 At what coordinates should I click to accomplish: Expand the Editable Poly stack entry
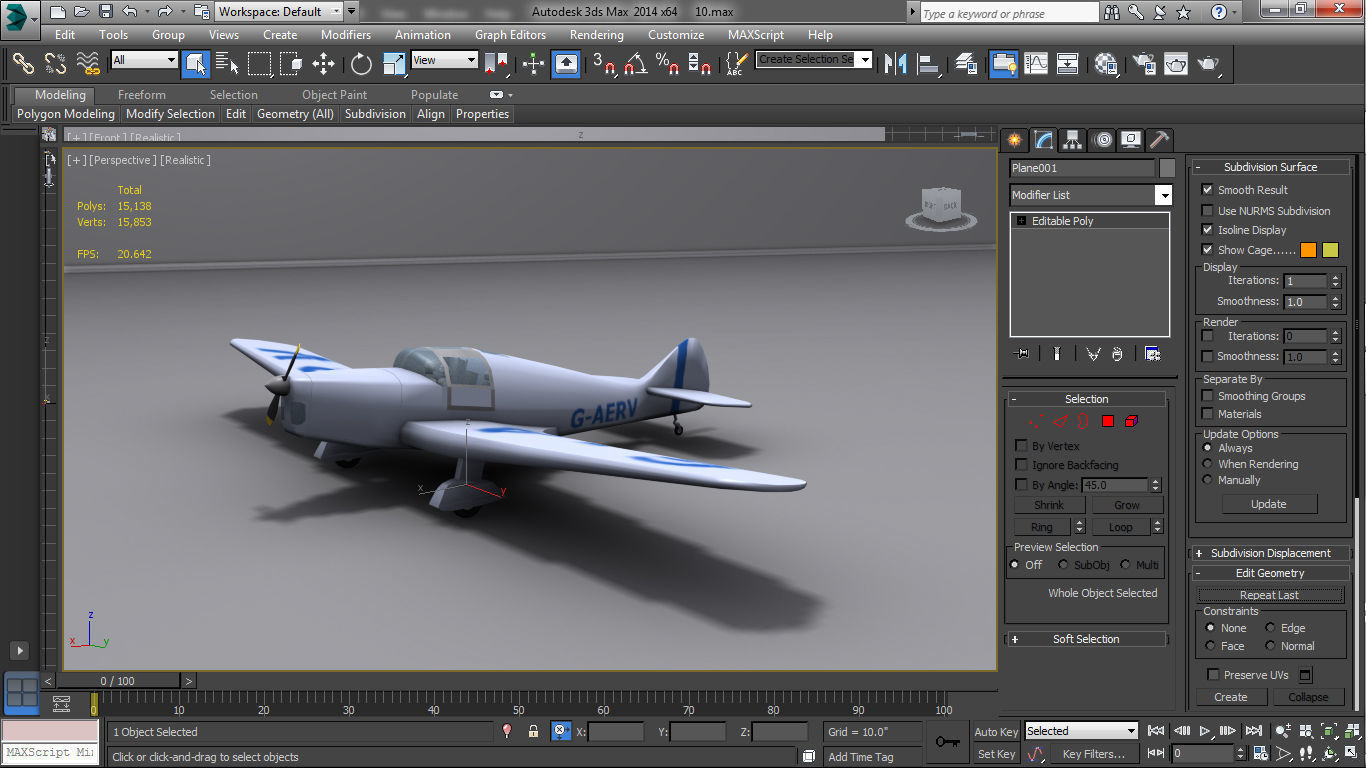point(1021,221)
